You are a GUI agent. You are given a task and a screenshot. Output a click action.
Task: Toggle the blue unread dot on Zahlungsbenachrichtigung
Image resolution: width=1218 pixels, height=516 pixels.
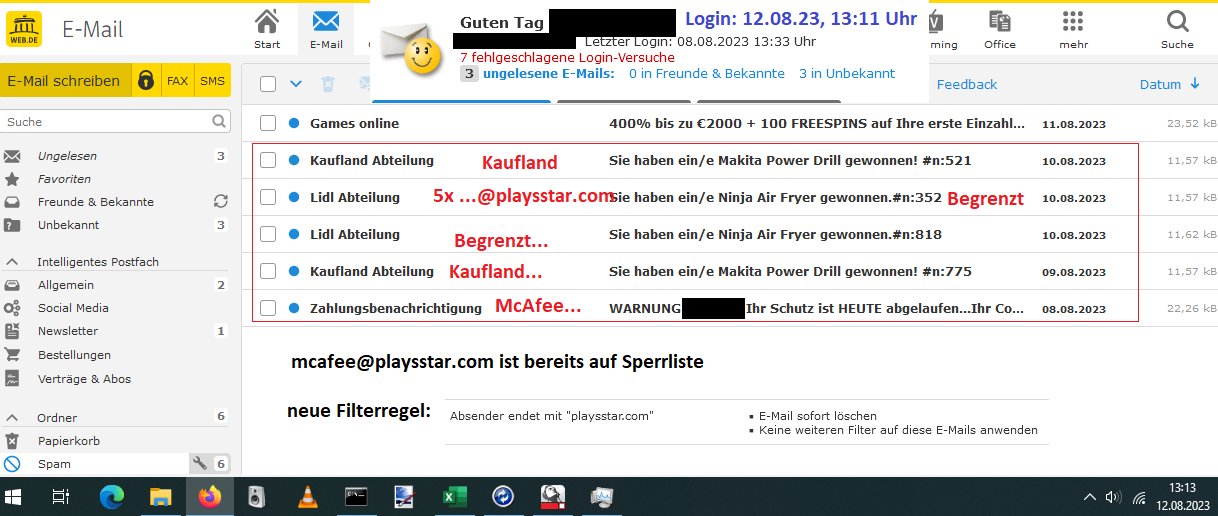point(294,308)
